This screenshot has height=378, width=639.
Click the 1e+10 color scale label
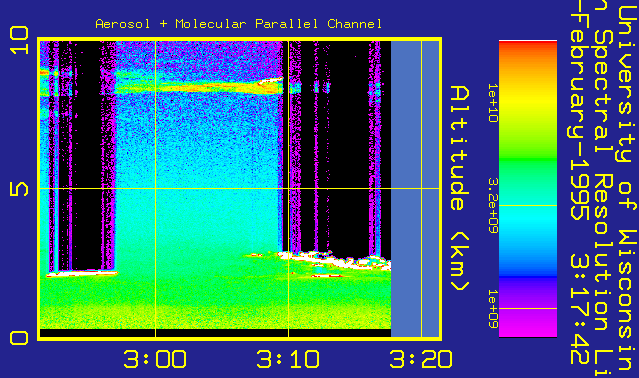(493, 103)
